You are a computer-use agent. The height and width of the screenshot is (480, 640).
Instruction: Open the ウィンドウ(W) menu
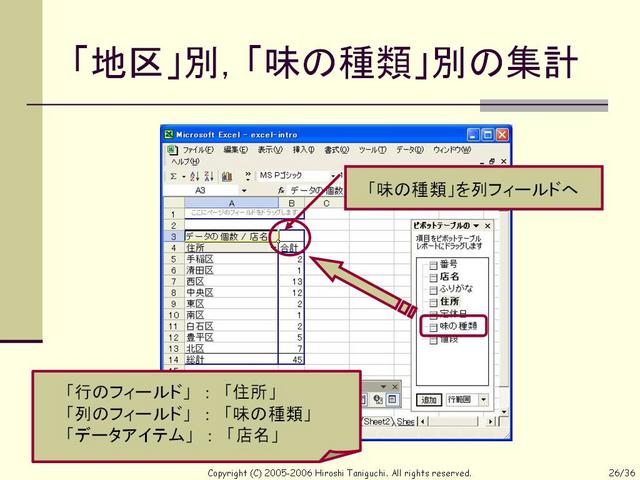pyautogui.click(x=452, y=150)
